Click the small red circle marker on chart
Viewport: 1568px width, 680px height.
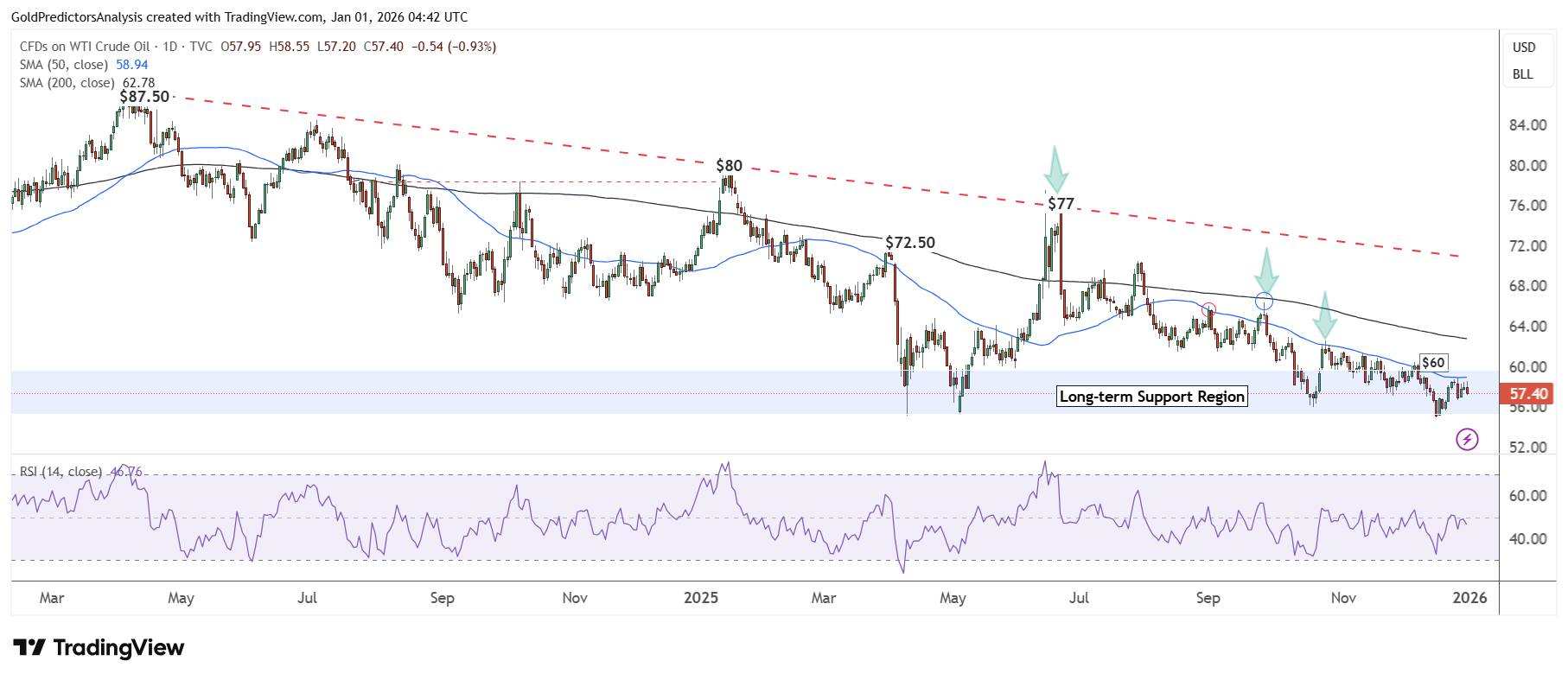[1209, 309]
